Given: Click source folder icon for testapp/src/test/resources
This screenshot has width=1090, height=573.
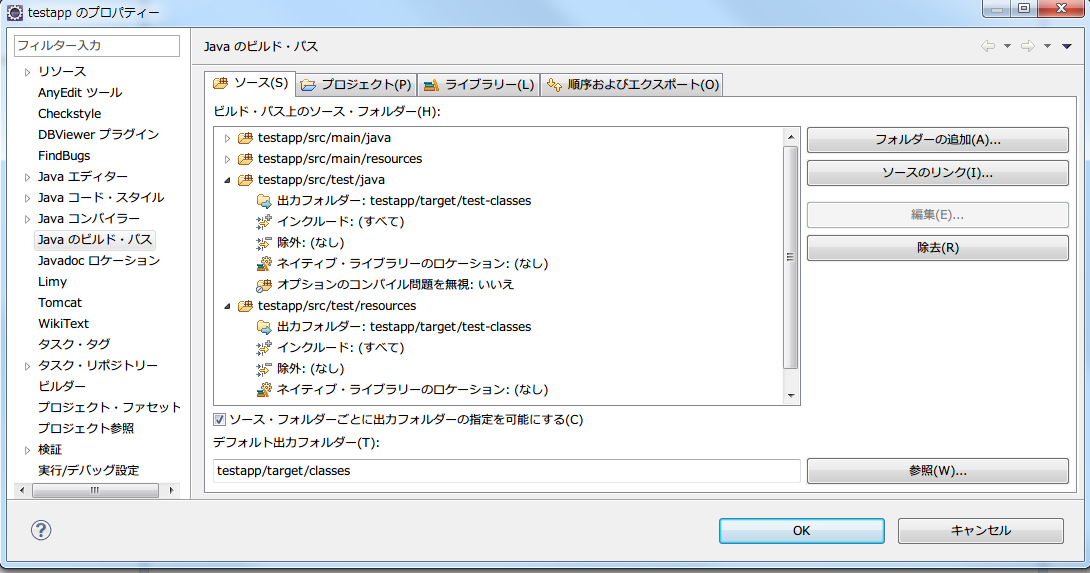Looking at the screenshot, I should pyautogui.click(x=245, y=305).
